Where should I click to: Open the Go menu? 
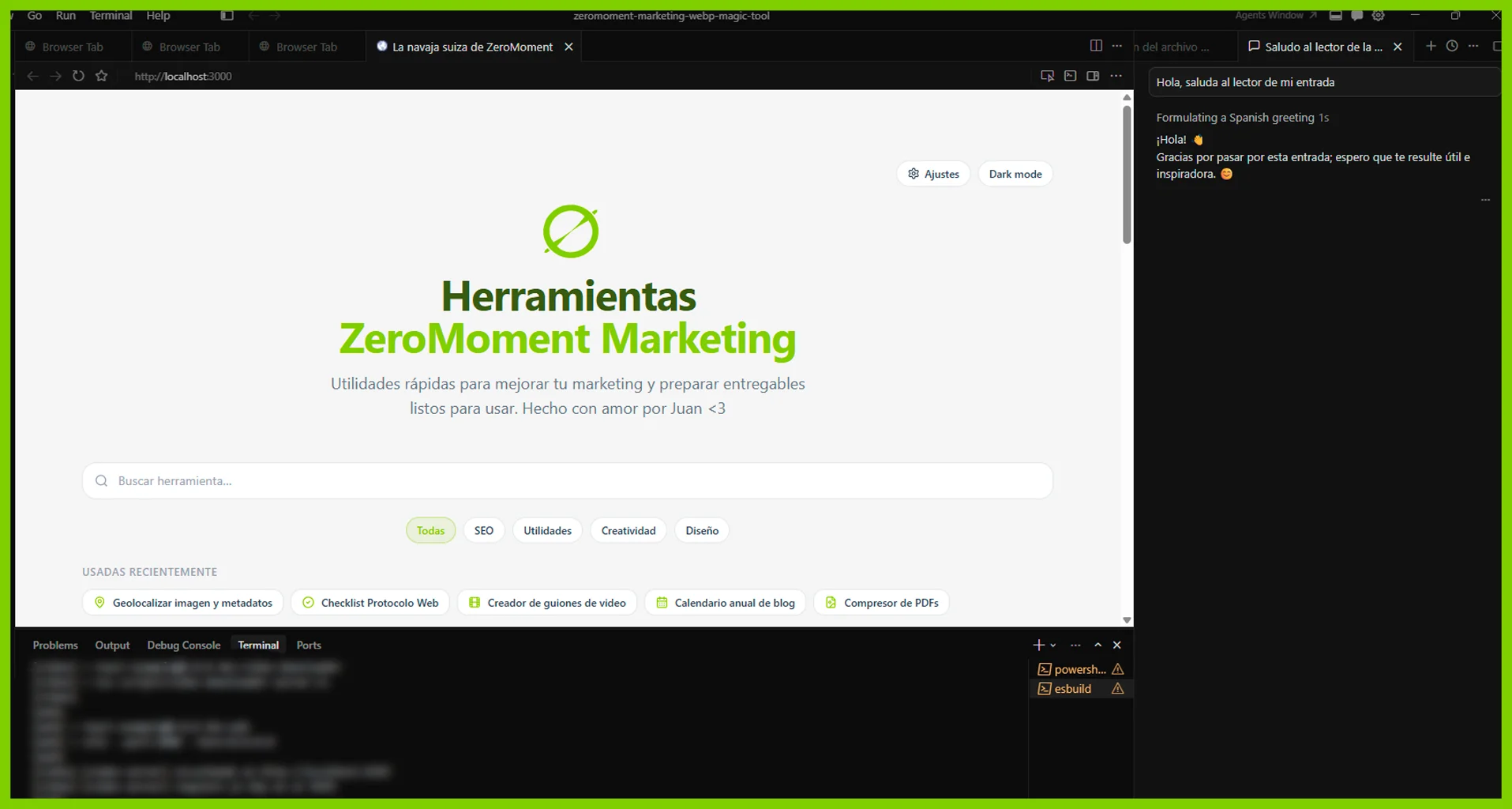tap(35, 15)
